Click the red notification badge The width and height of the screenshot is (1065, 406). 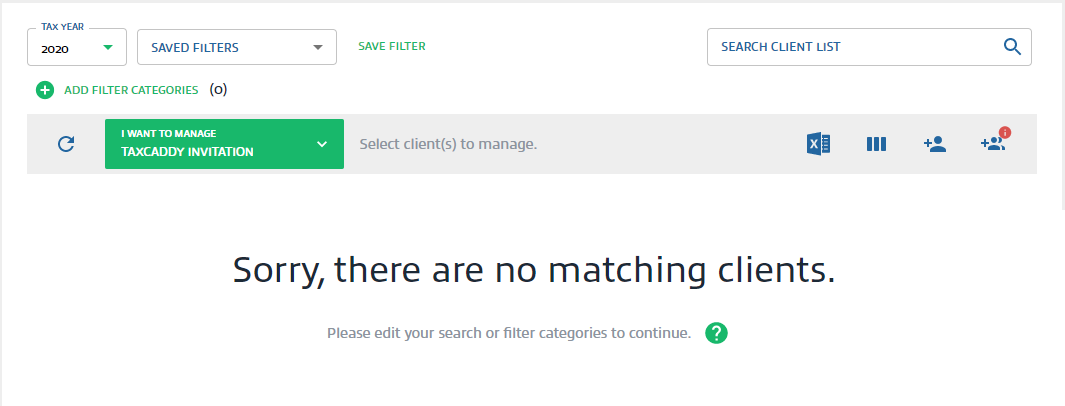[1004, 132]
